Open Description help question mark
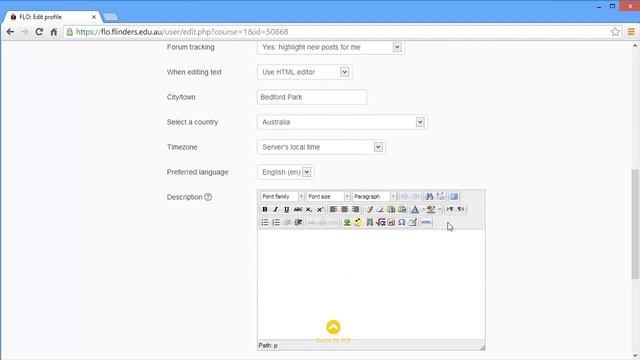 (x=208, y=197)
